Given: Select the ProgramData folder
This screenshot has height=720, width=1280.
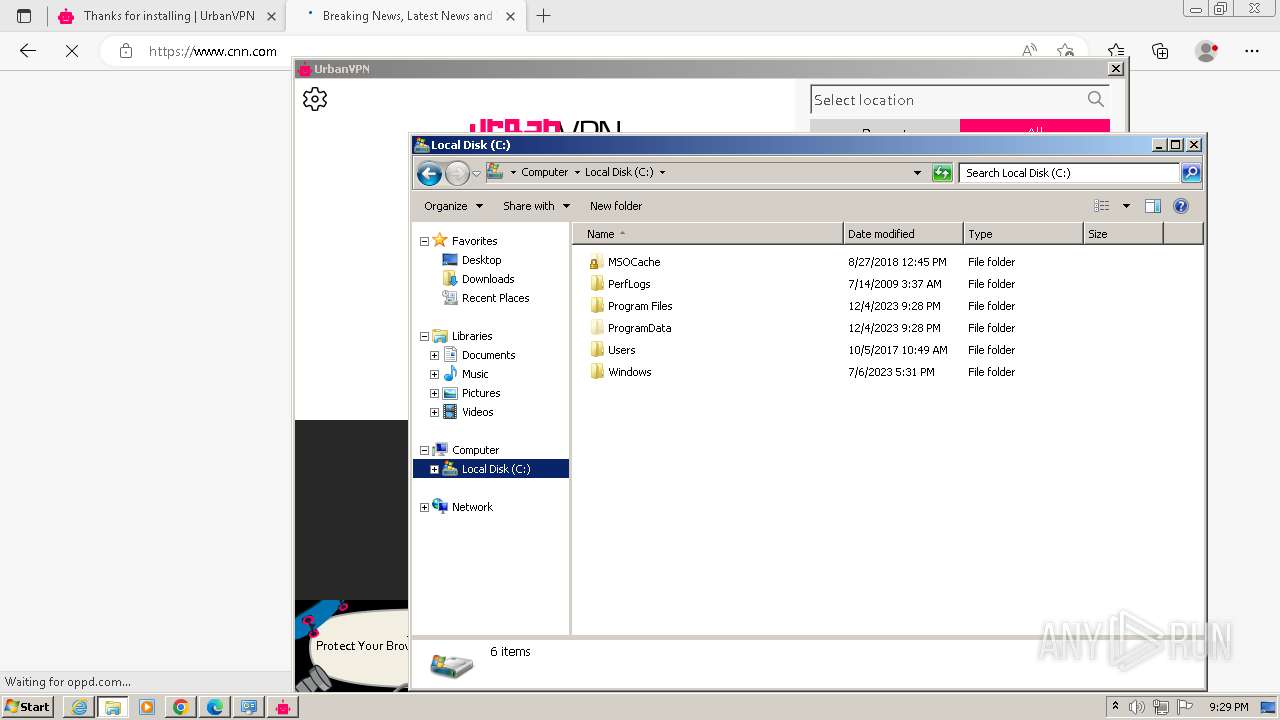Looking at the screenshot, I should pos(639,328).
